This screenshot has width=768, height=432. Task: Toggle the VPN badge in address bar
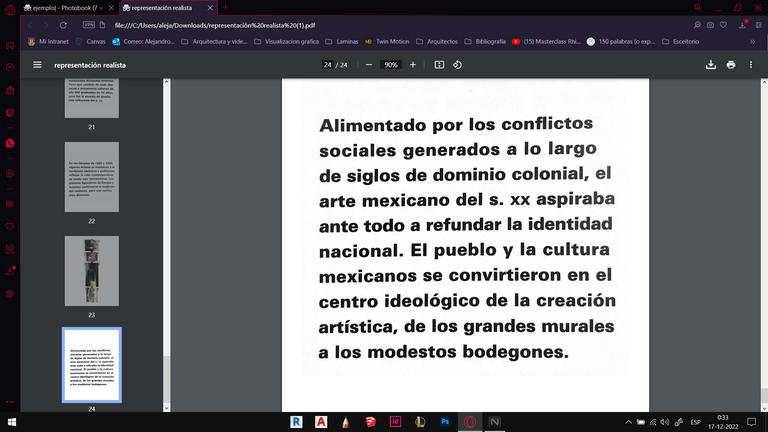coord(89,24)
